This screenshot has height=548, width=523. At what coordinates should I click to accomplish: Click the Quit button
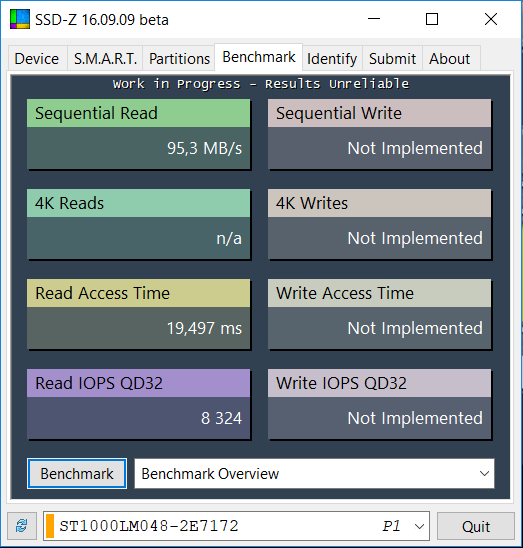(476, 526)
